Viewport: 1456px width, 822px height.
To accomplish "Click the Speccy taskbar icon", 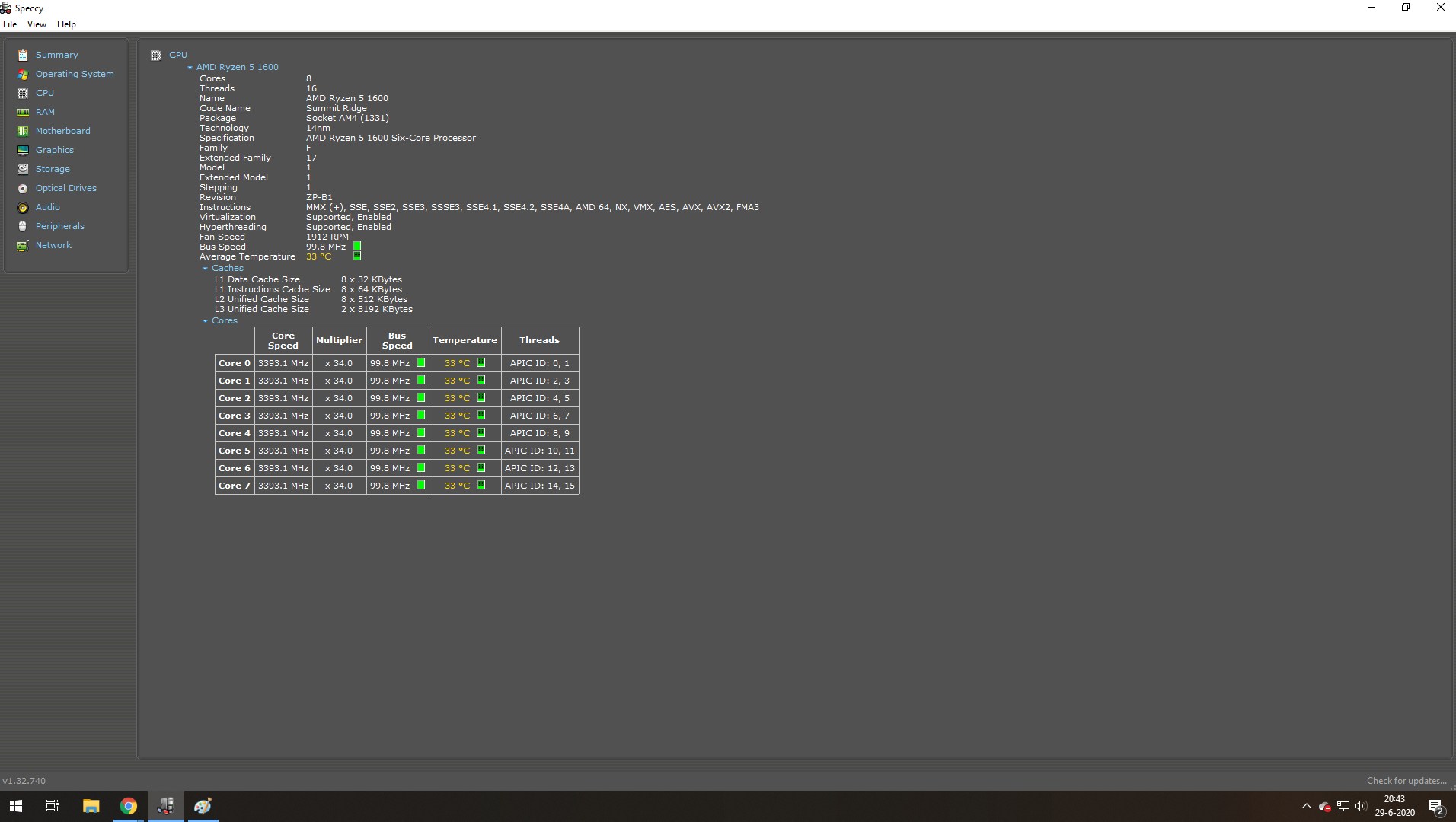I will pos(165,806).
